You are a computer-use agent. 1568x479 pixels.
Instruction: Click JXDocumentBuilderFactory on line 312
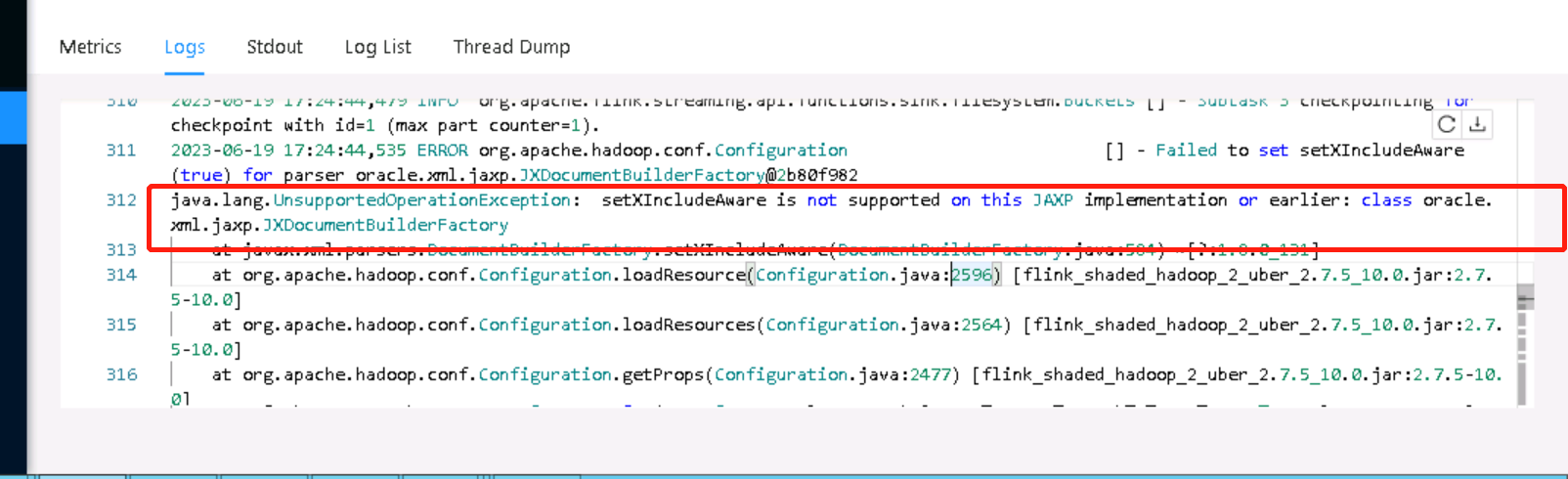386,225
